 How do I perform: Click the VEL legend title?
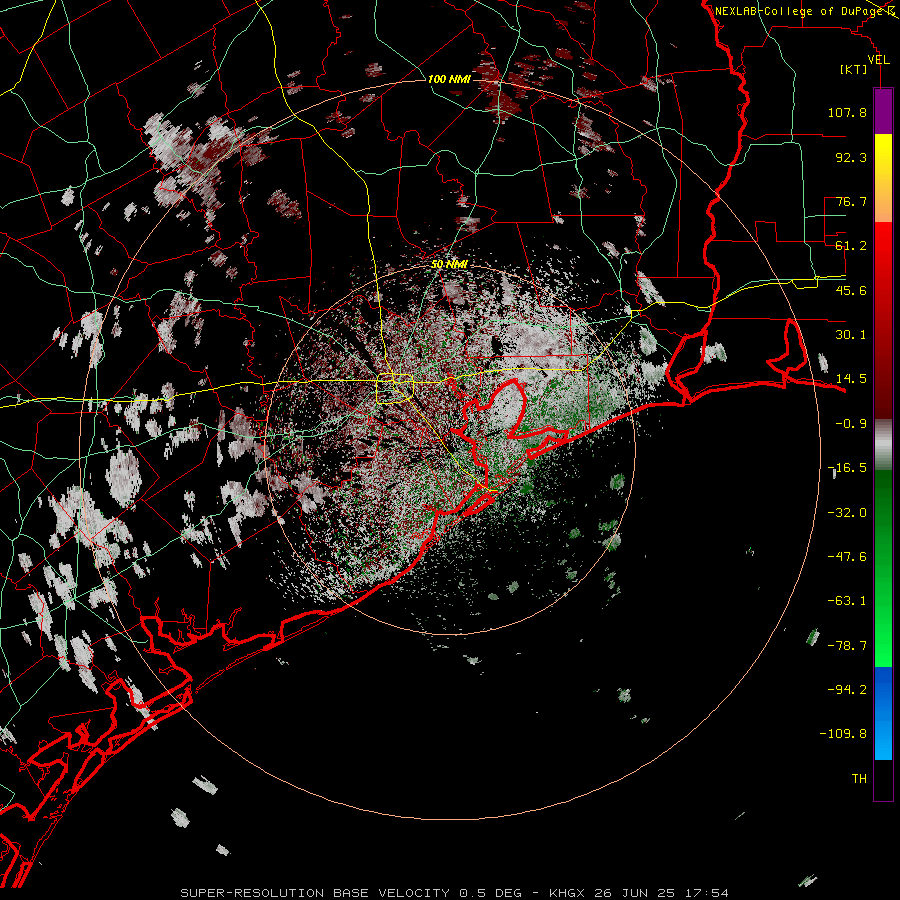(878, 60)
